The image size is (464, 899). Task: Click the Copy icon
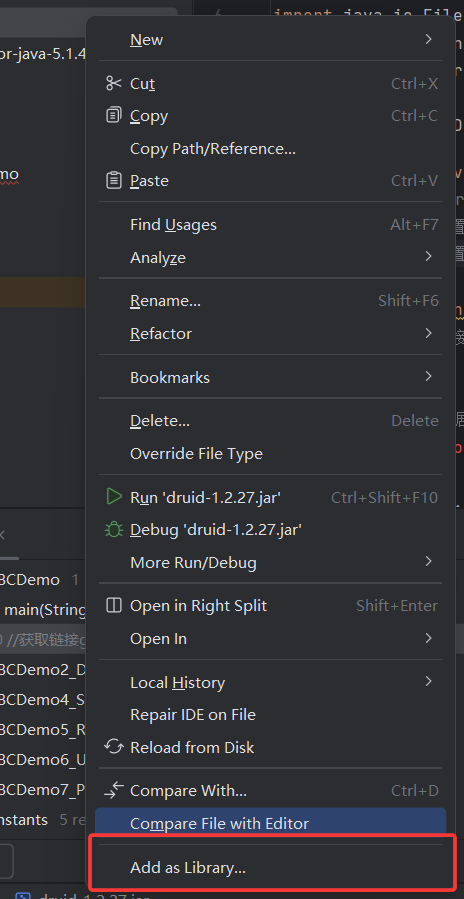[114, 115]
